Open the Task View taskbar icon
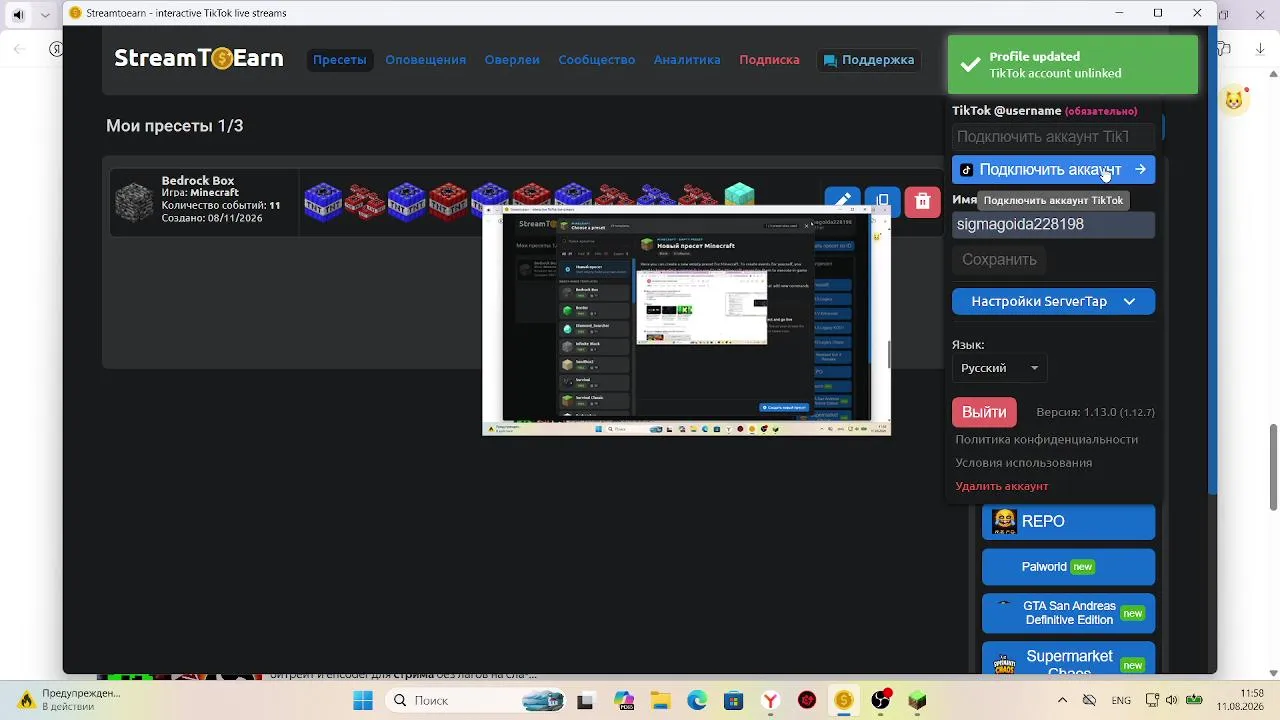 pyautogui.click(x=586, y=700)
